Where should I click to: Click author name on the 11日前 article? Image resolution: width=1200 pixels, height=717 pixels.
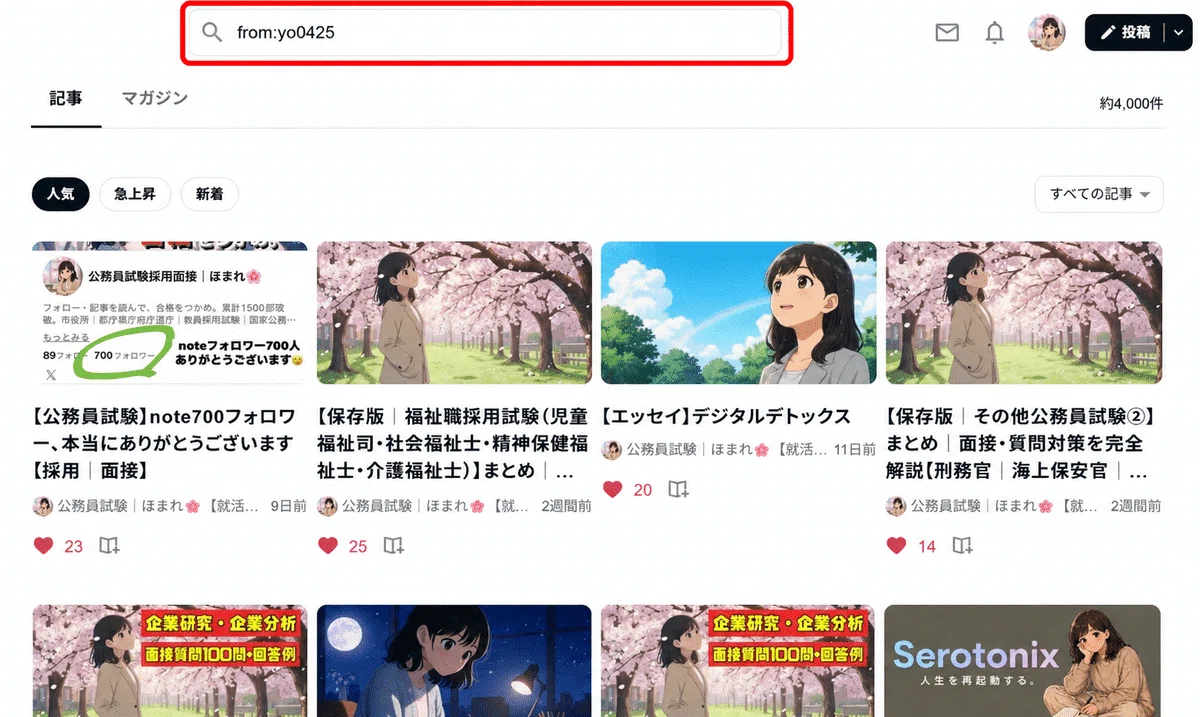coord(728,450)
